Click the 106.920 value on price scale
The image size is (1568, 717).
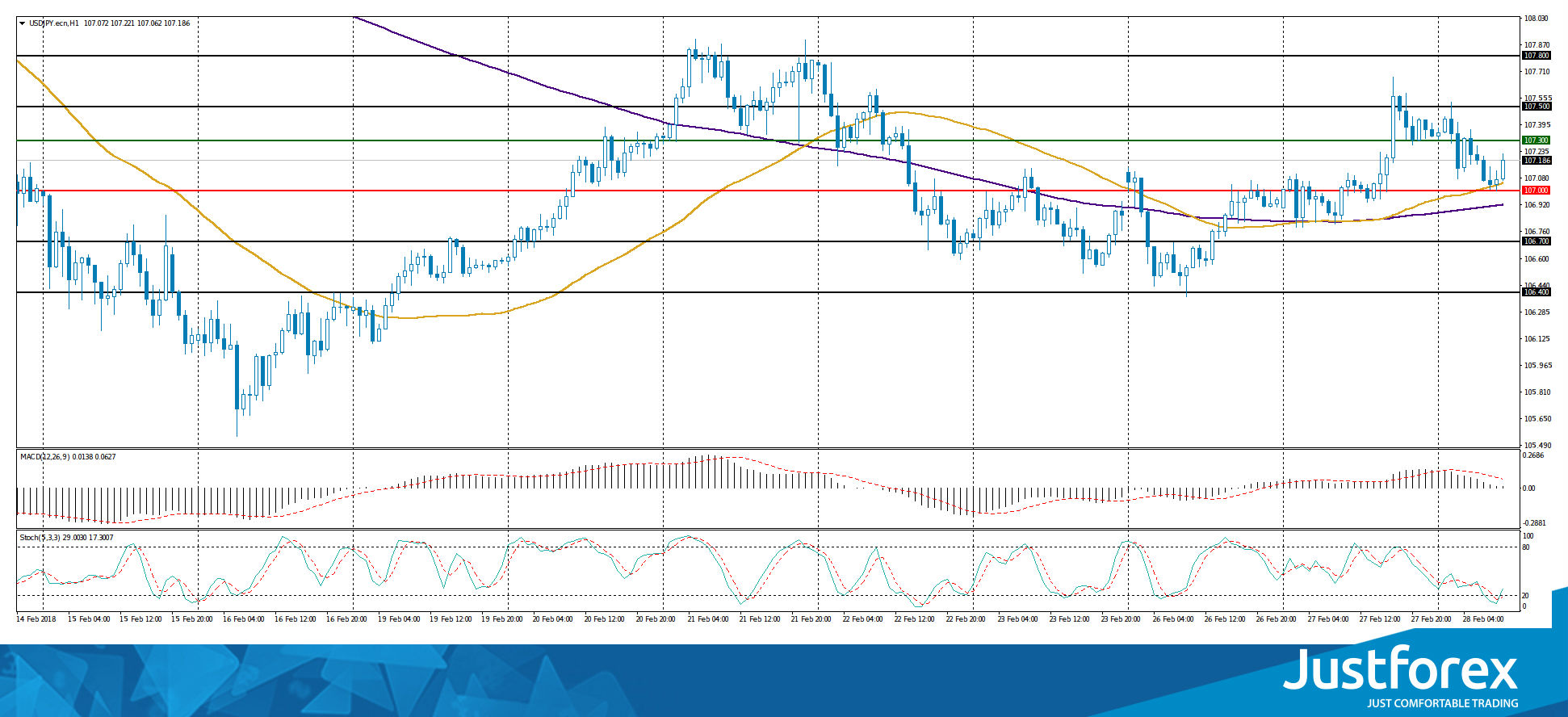coord(1536,205)
